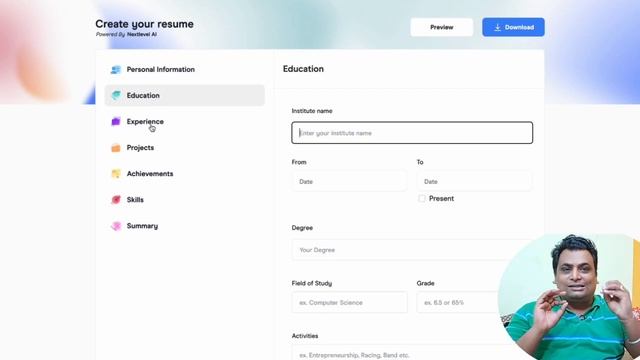Click the 'Activities' field label
The height and width of the screenshot is (360, 640).
pos(305,336)
